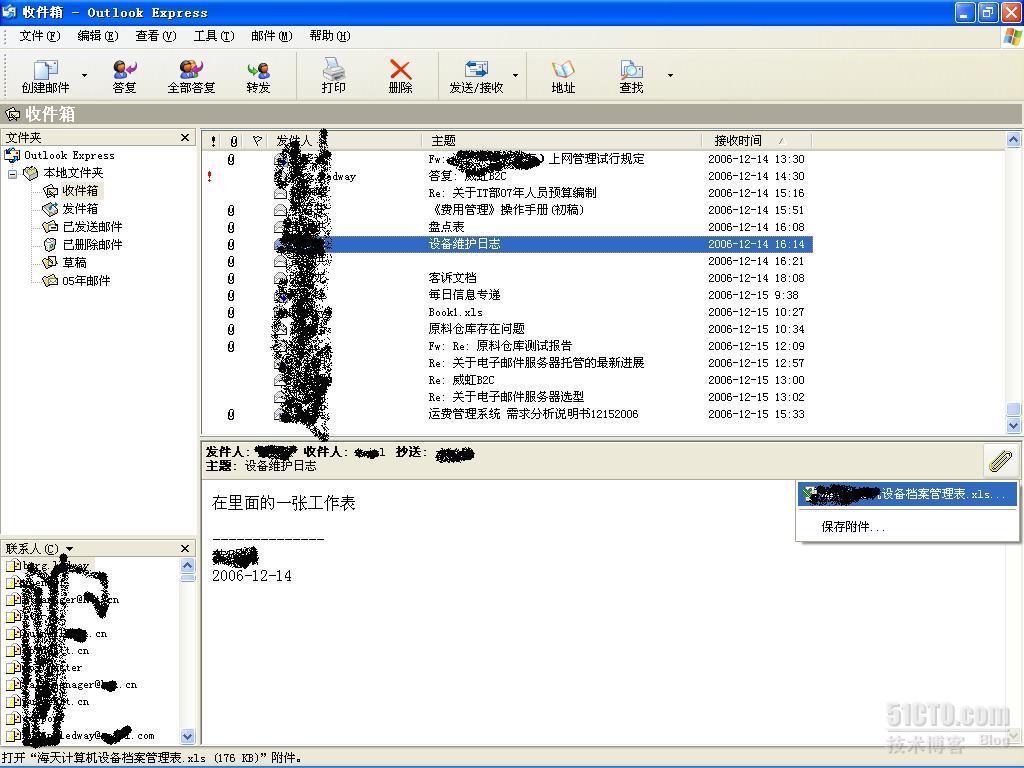Click attachment icon on 设备维护日志 row

click(231, 244)
